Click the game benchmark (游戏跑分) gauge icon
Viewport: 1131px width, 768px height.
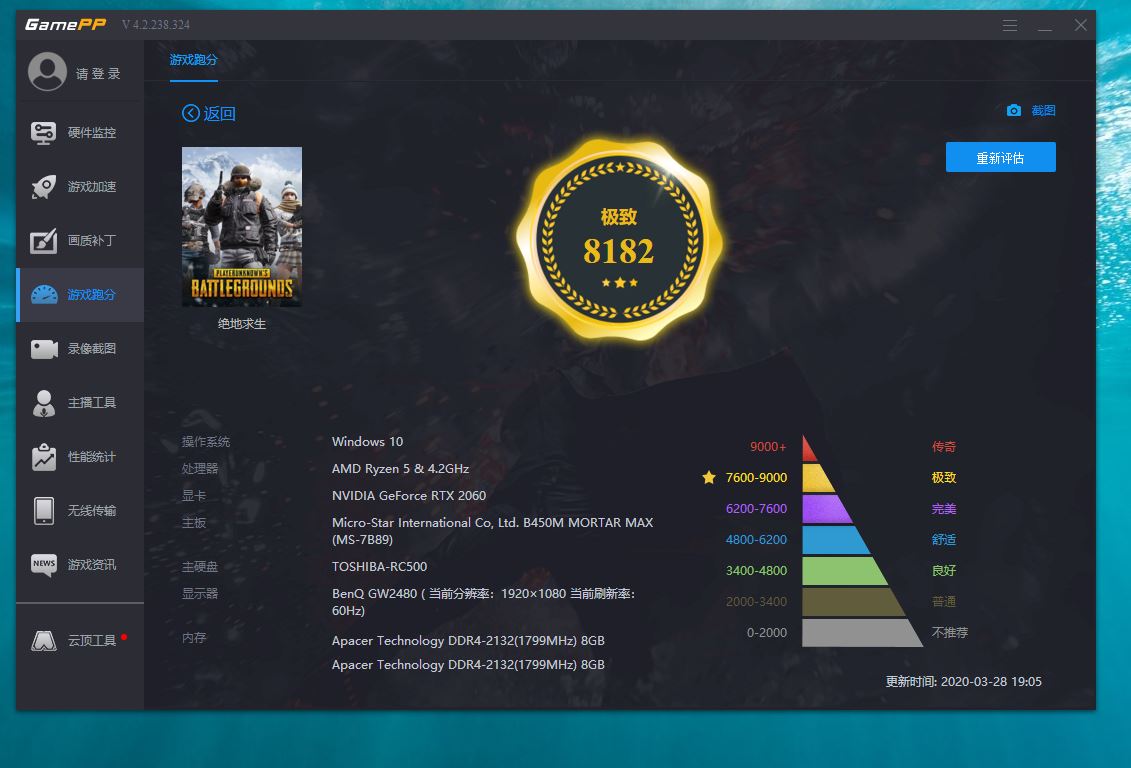pyautogui.click(x=44, y=295)
